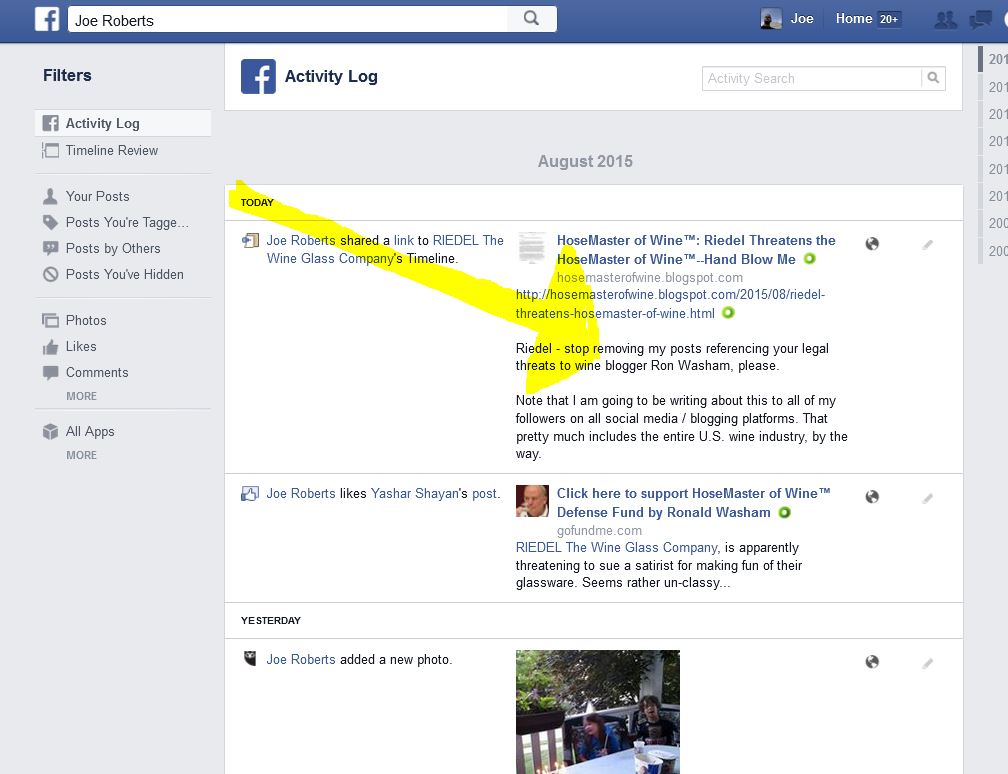The image size is (1008, 774).
Task: Open audience globe for new photo entry
Action: click(872, 662)
